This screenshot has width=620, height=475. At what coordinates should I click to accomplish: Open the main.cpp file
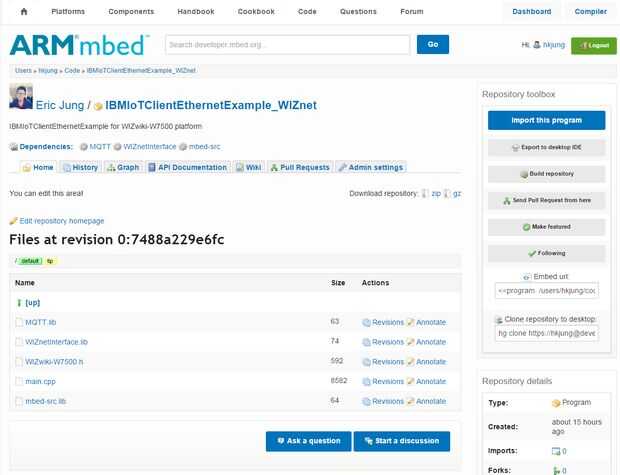point(40,381)
